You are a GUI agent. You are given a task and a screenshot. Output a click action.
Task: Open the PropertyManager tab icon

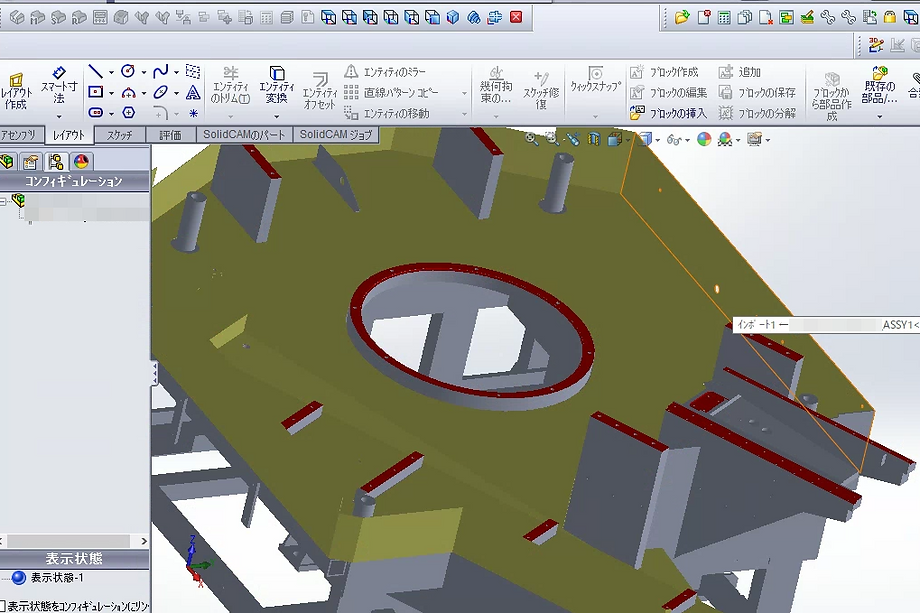31,161
